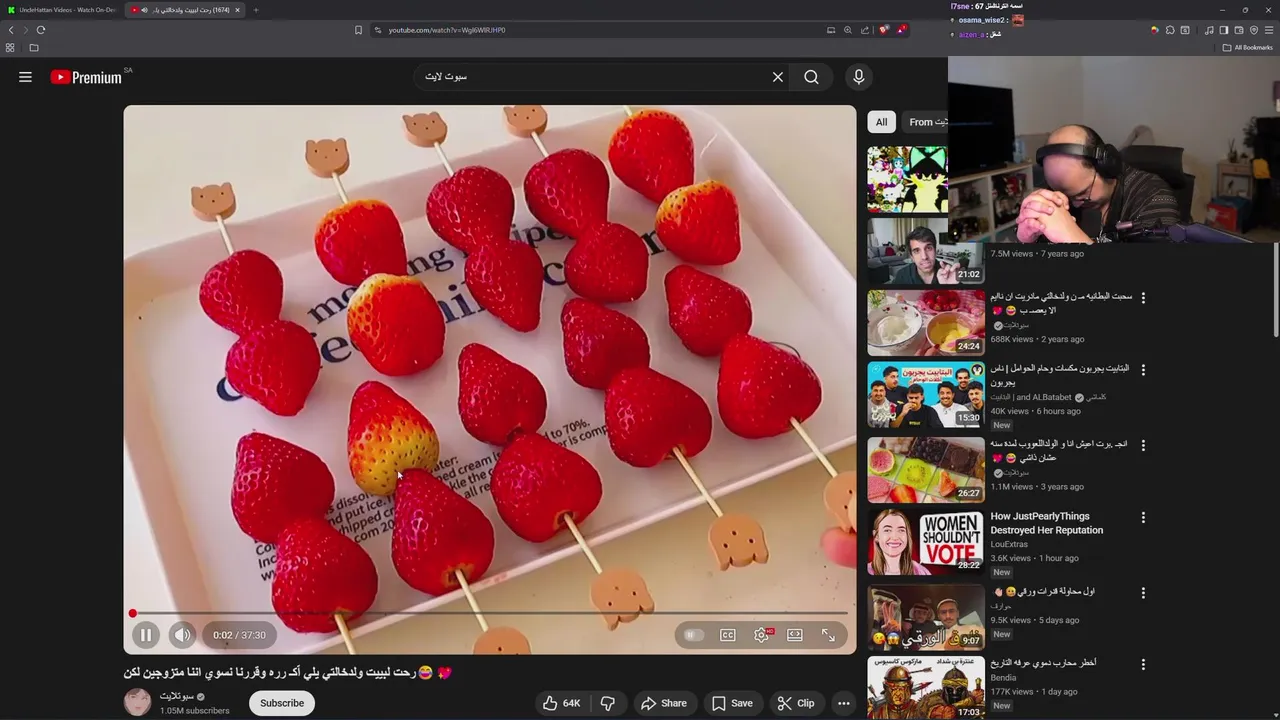Viewport: 1280px width, 720px height.
Task: Open the LouExtras channel link
Action: tap(1009, 545)
